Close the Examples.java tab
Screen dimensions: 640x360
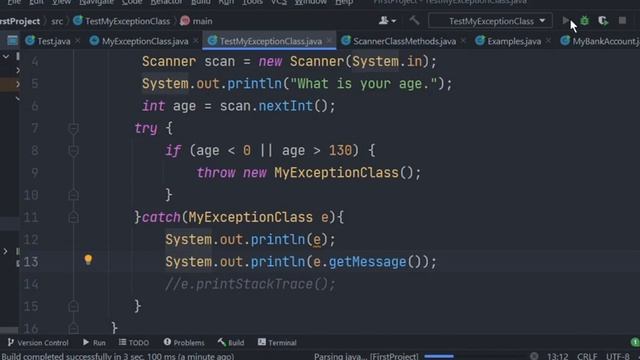click(x=548, y=41)
